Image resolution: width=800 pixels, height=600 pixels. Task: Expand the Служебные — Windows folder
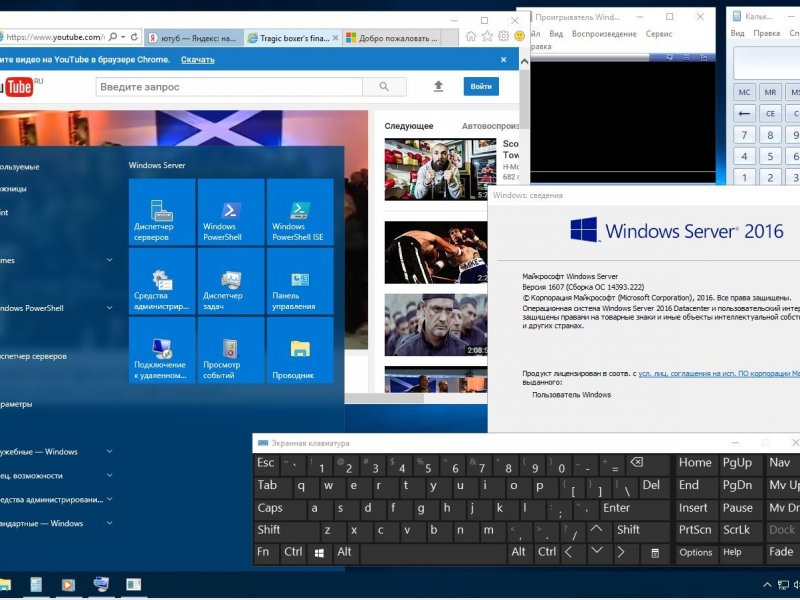point(110,452)
